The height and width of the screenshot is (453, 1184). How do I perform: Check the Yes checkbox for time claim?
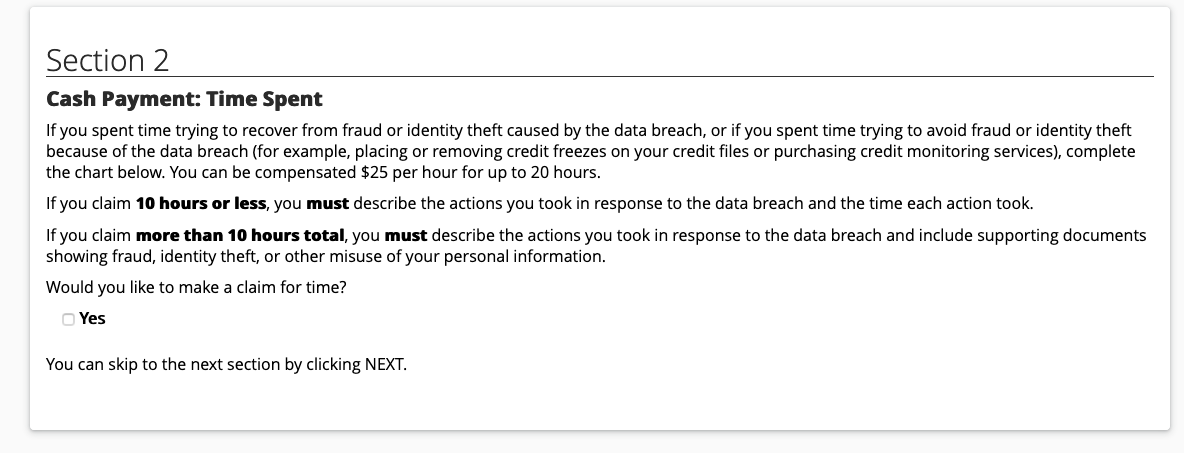(68, 319)
